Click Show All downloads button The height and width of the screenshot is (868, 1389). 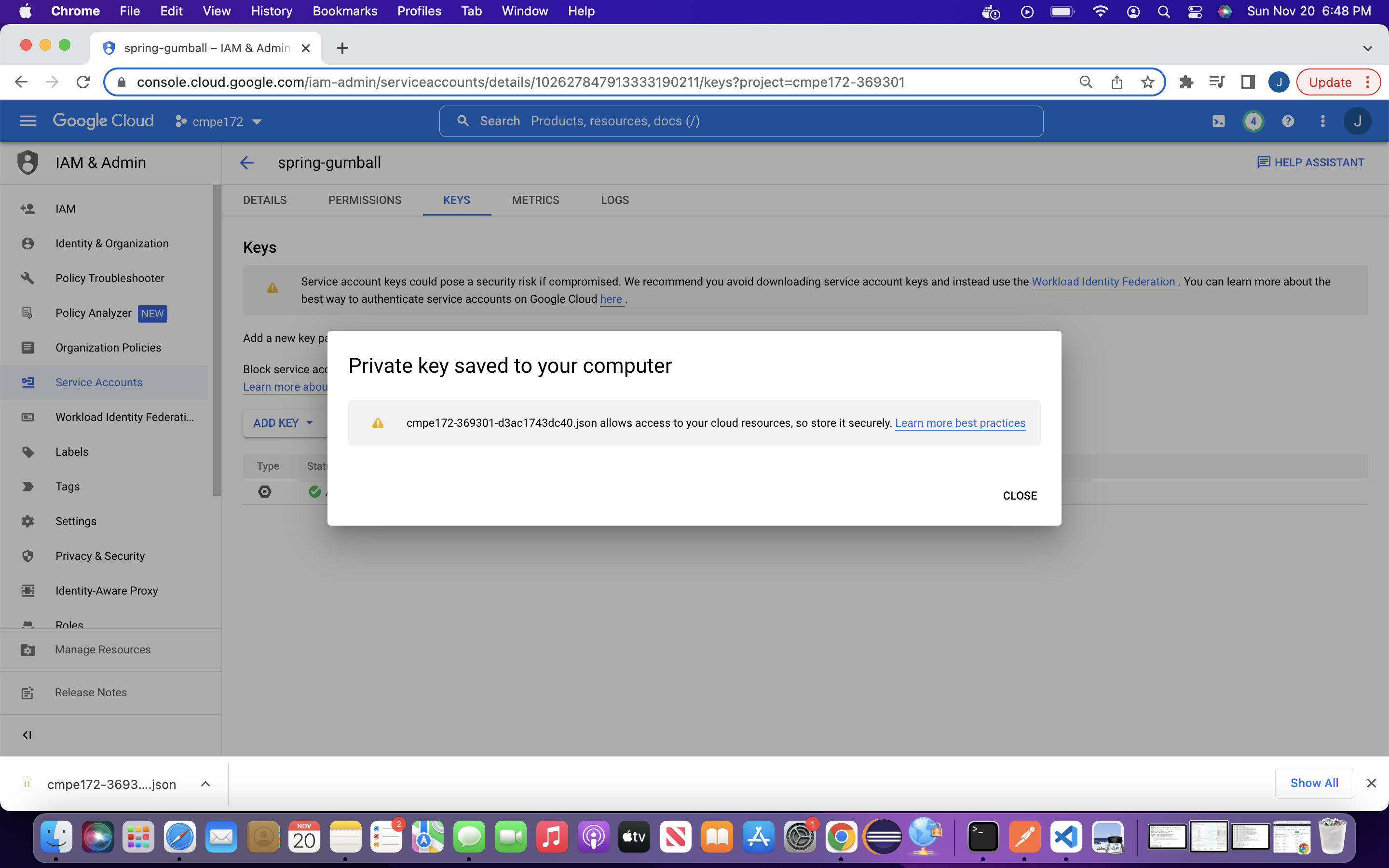(1314, 783)
